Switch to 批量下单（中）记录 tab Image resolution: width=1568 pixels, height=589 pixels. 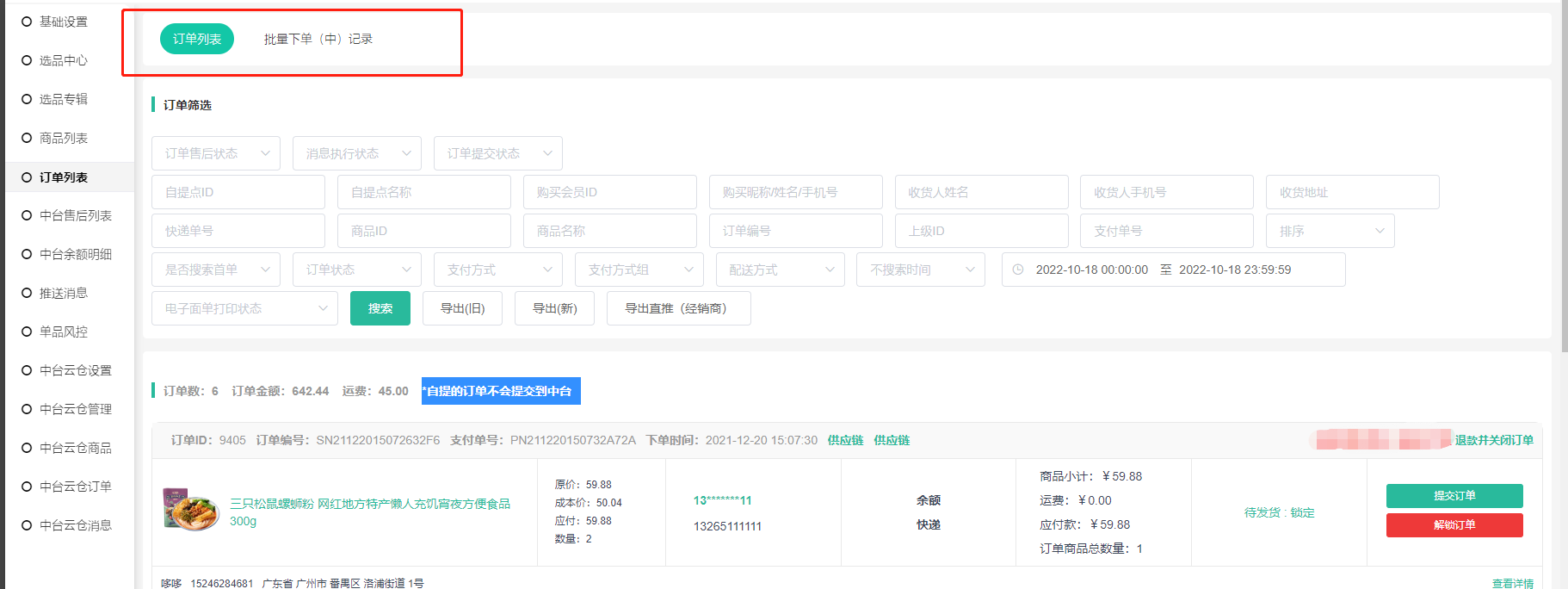(x=318, y=40)
